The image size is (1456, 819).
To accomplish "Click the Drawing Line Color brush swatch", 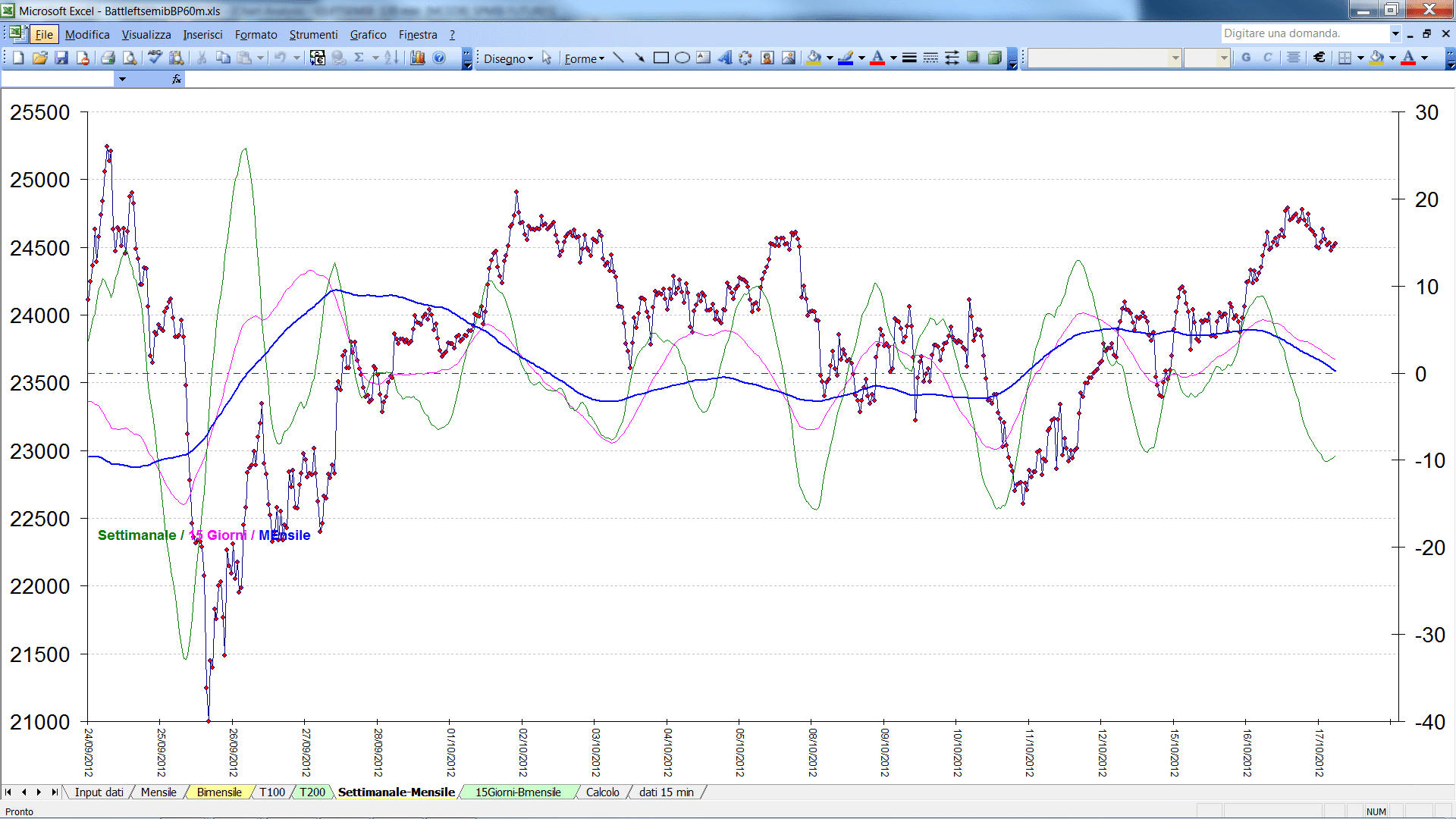I will point(846,58).
